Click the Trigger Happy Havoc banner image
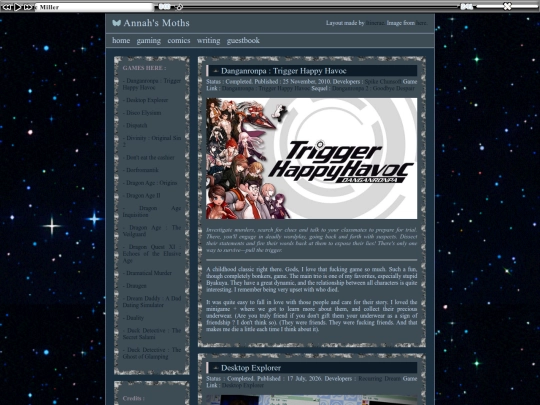540x405 pixels. (x=311, y=158)
